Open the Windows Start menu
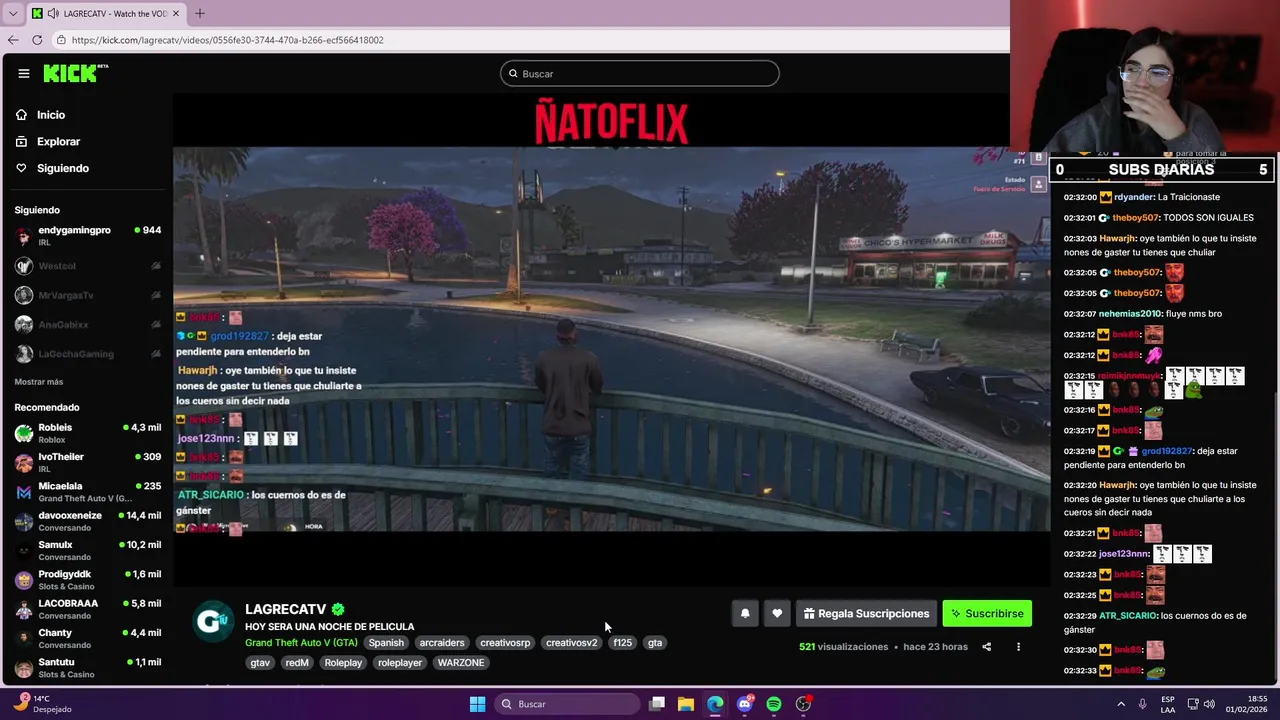The height and width of the screenshot is (720, 1280). (477, 704)
